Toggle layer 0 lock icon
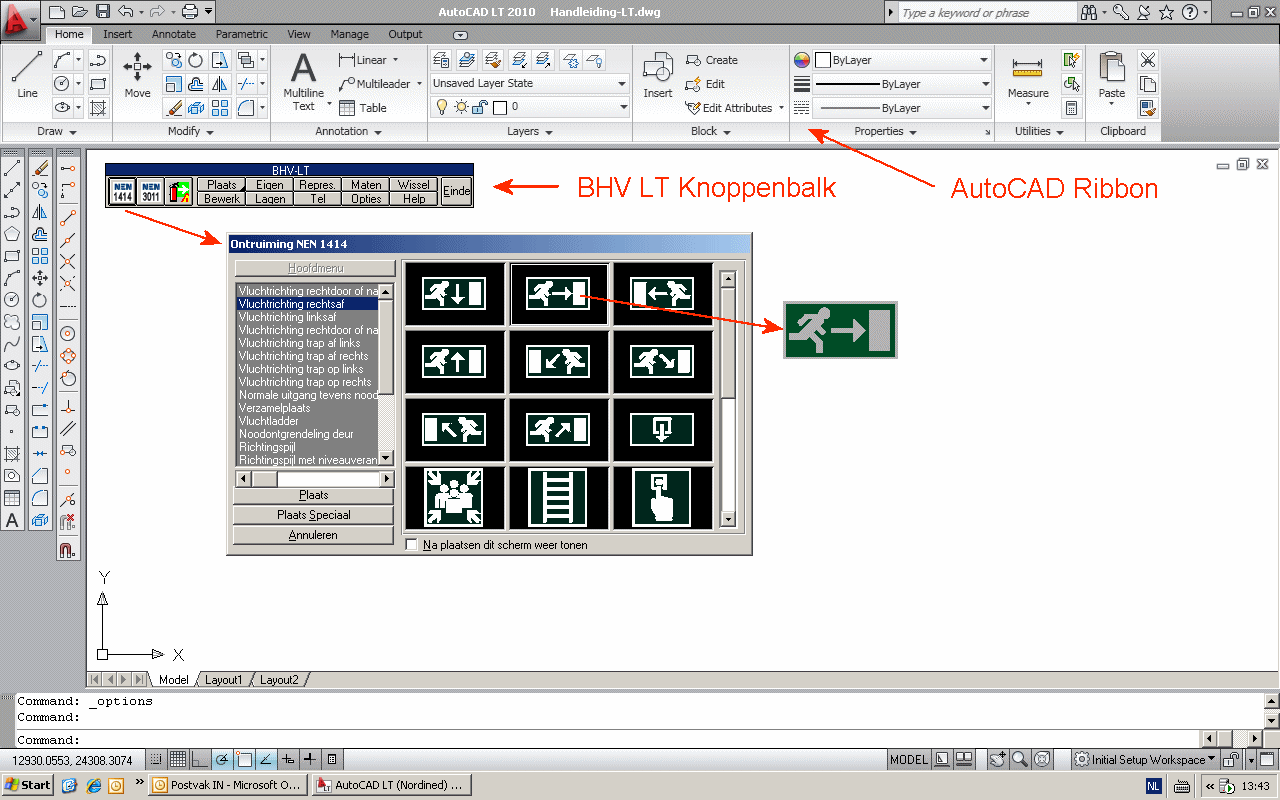The height and width of the screenshot is (800, 1280). pyautogui.click(x=479, y=107)
